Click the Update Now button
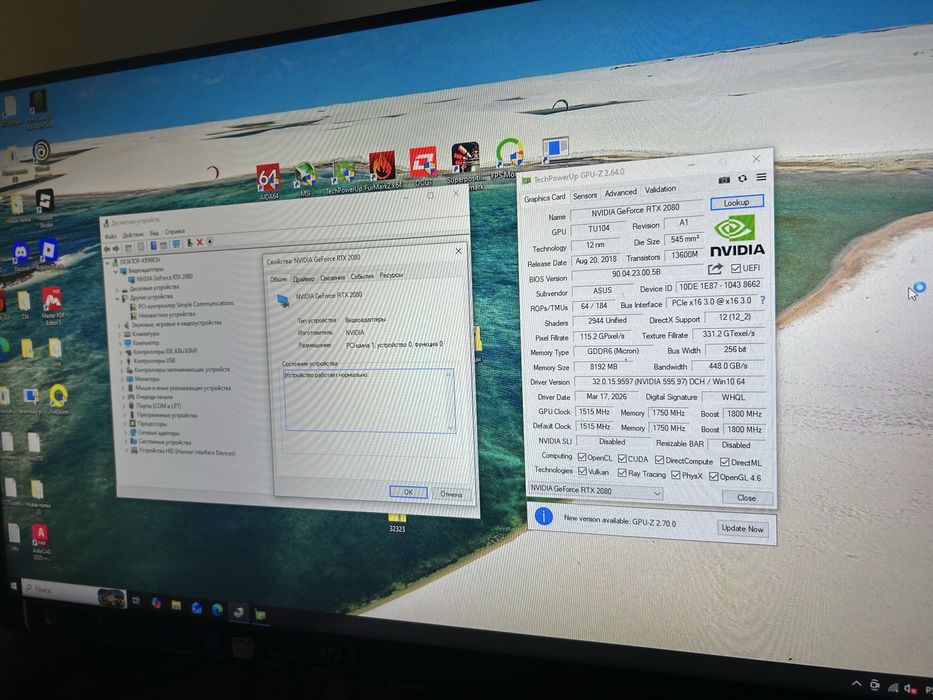This screenshot has width=933, height=700. click(x=742, y=528)
